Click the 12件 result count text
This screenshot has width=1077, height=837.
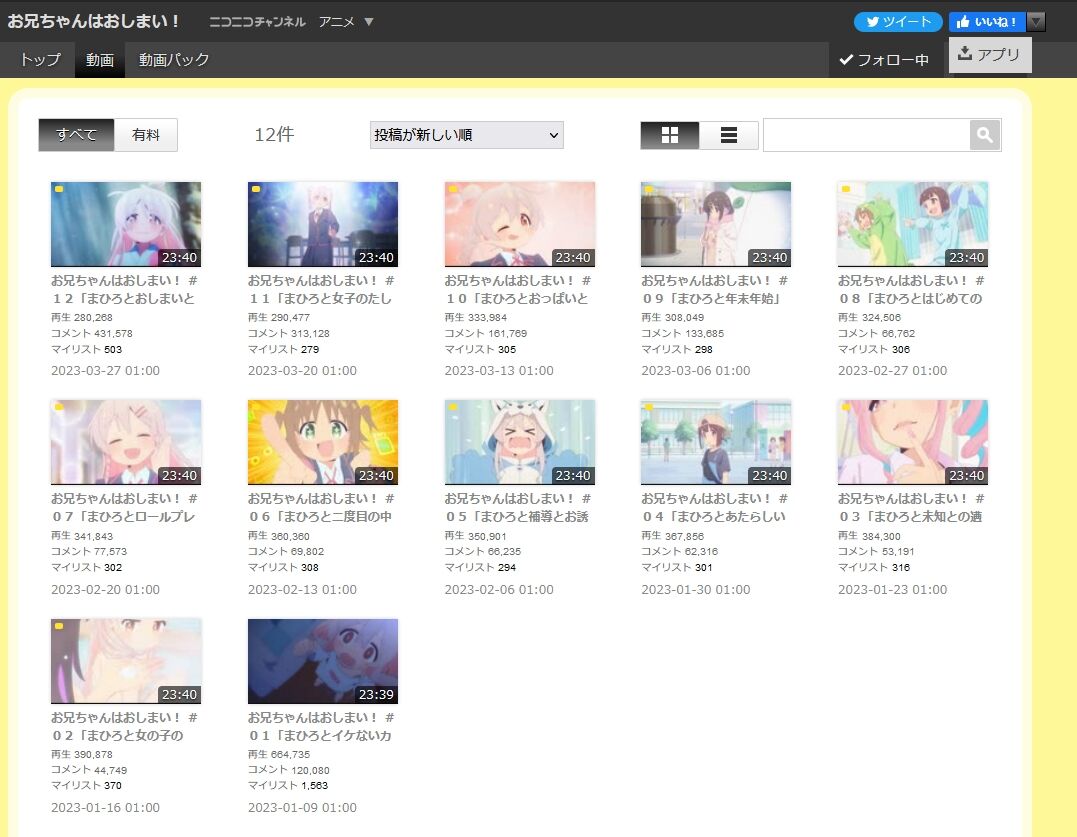click(274, 135)
